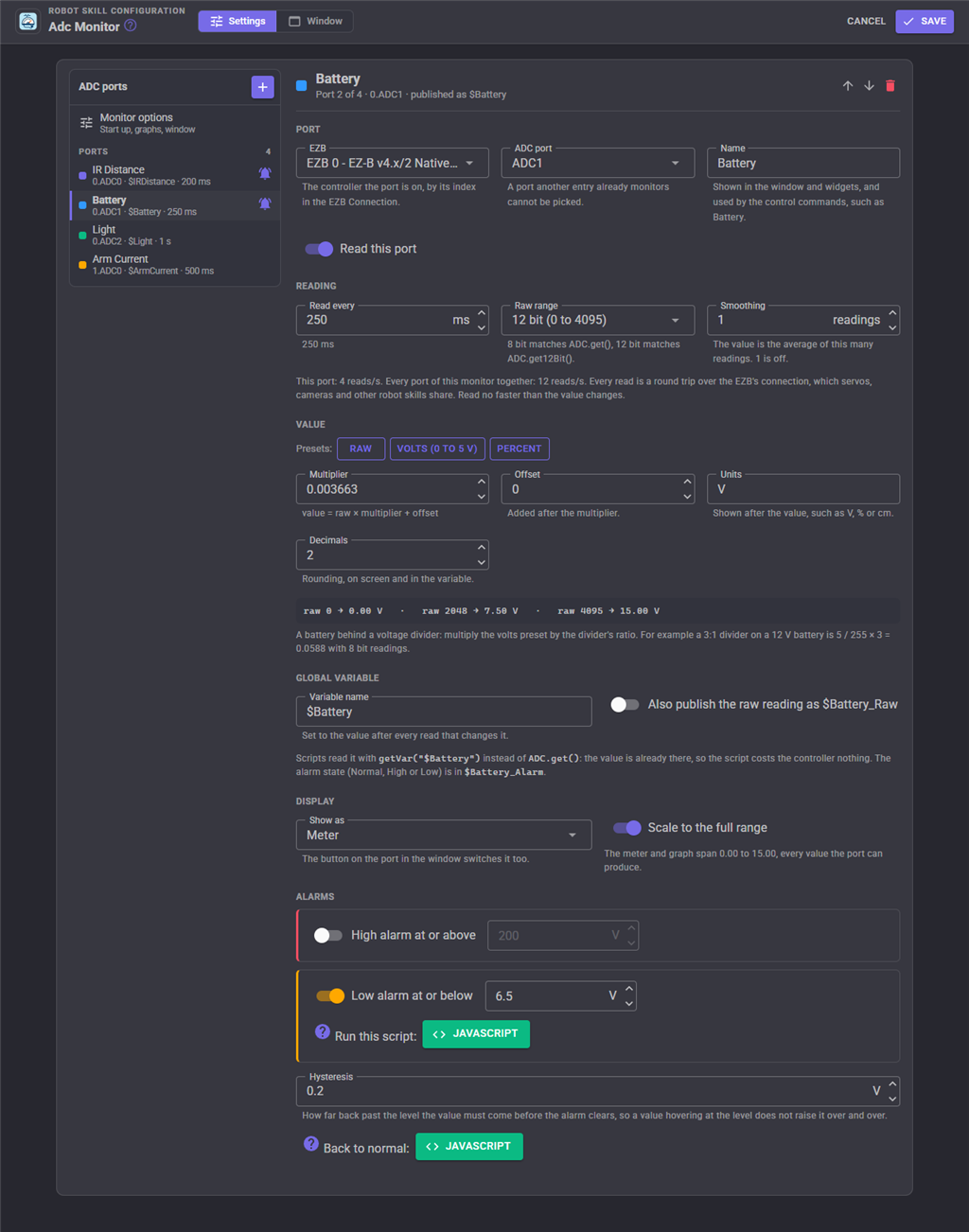Select the Battery port in sidebar
The height and width of the screenshot is (1232, 969).
[x=175, y=205]
